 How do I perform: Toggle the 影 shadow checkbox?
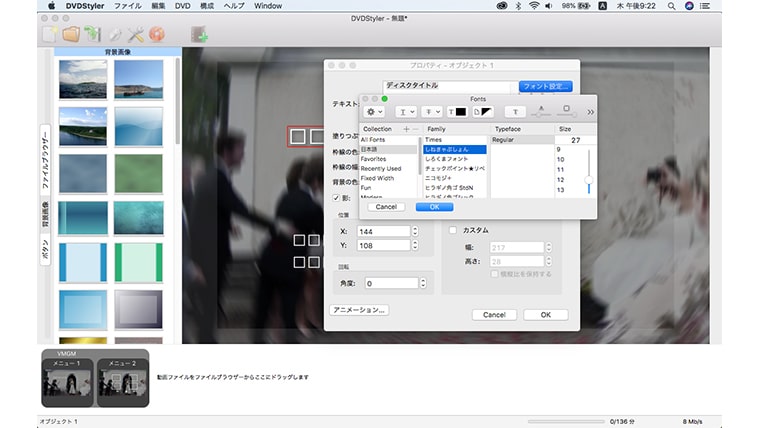click(336, 198)
